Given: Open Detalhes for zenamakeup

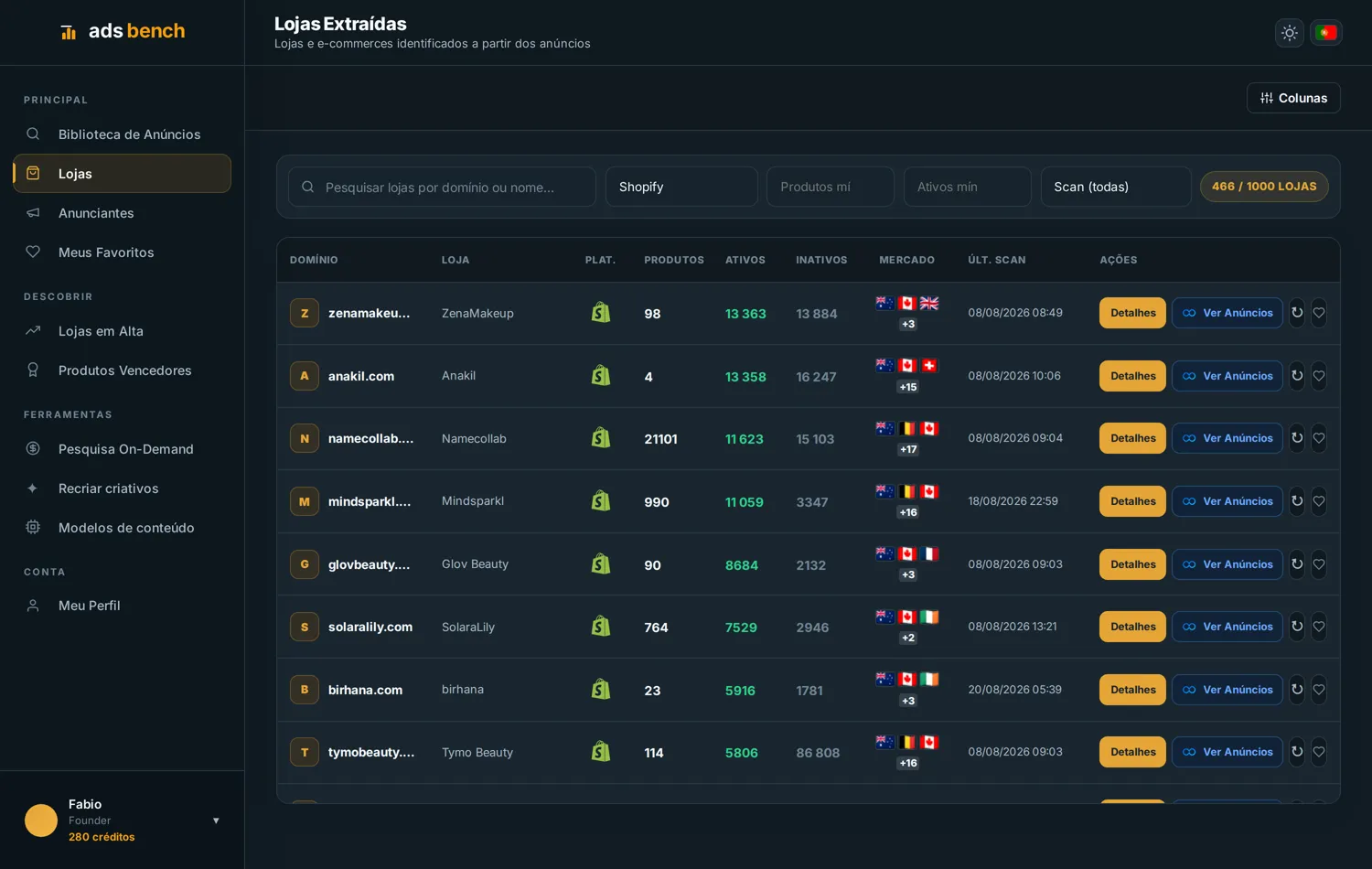Looking at the screenshot, I should [1132, 313].
